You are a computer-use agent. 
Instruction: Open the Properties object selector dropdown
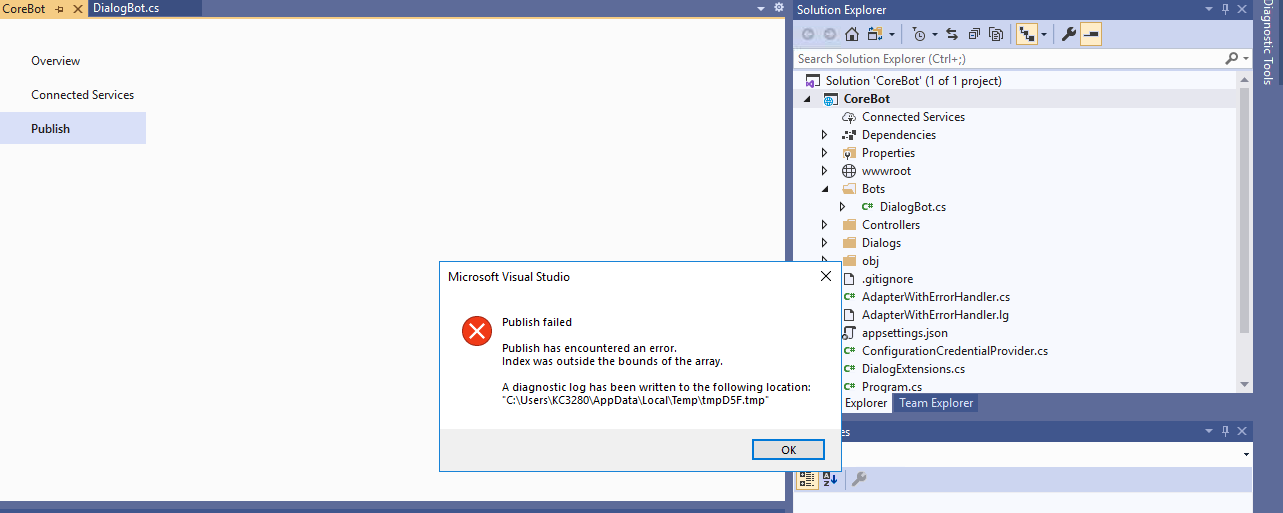tap(1245, 454)
